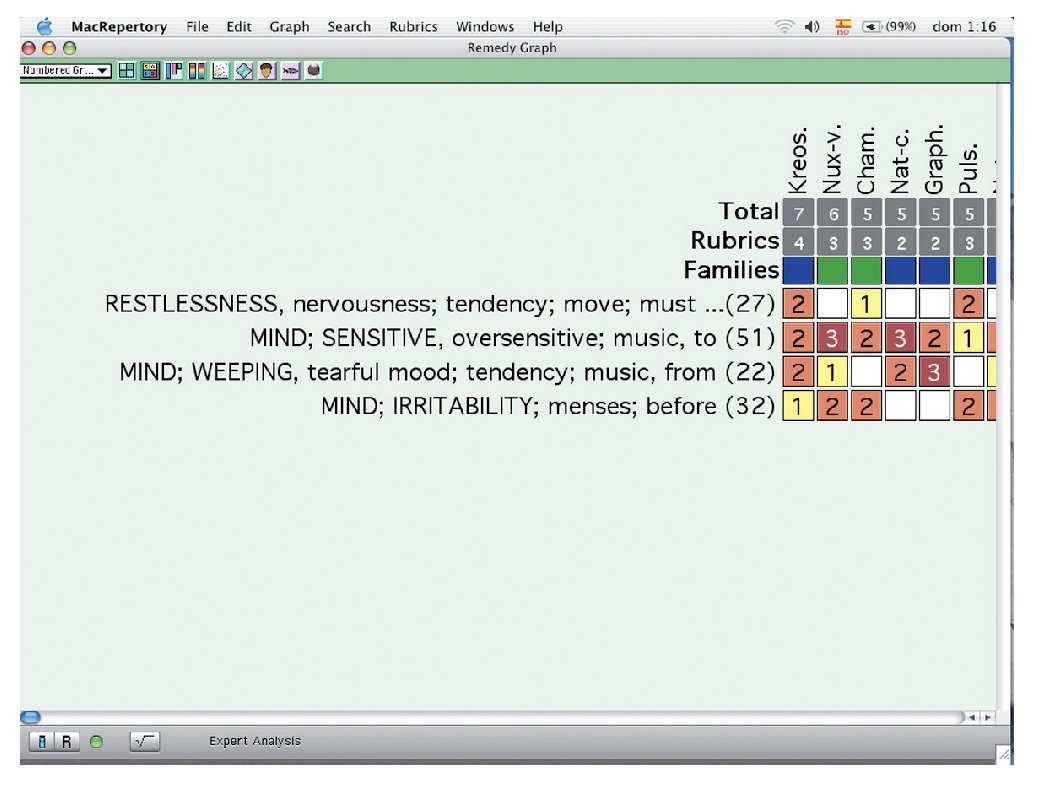Open the battery status menu showing 99%

click(x=889, y=27)
